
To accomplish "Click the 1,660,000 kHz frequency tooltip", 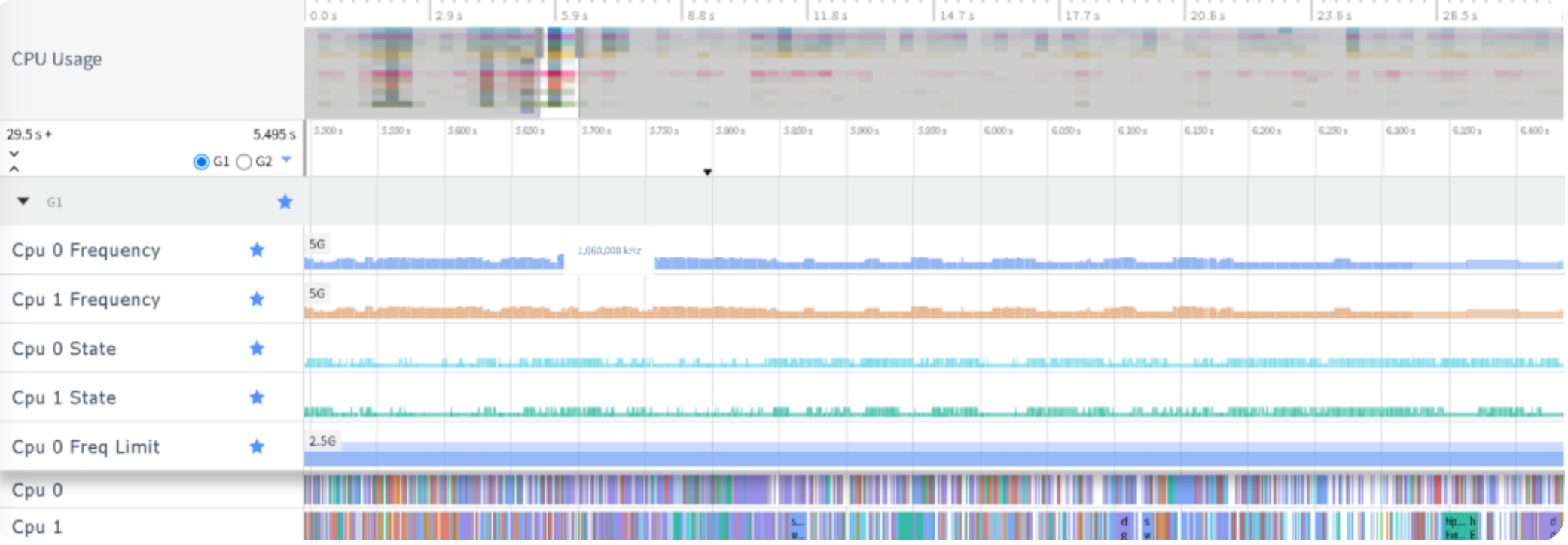I will 609,251.
